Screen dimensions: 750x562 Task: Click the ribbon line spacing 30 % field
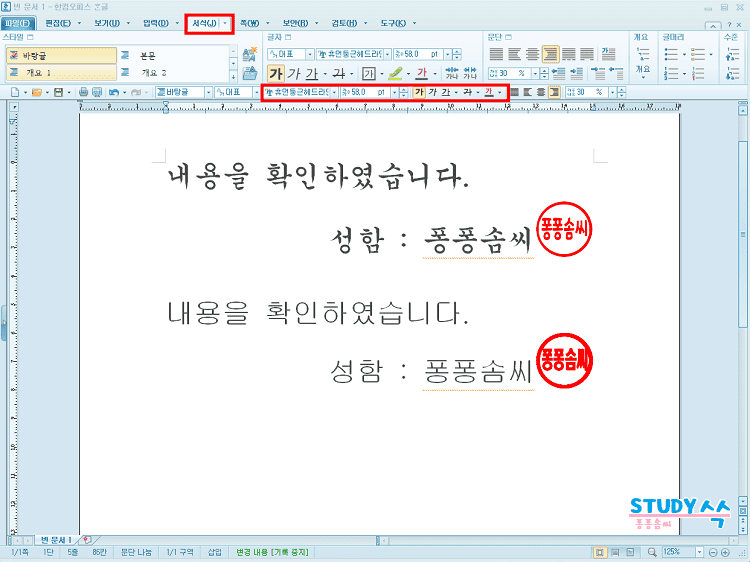point(509,73)
